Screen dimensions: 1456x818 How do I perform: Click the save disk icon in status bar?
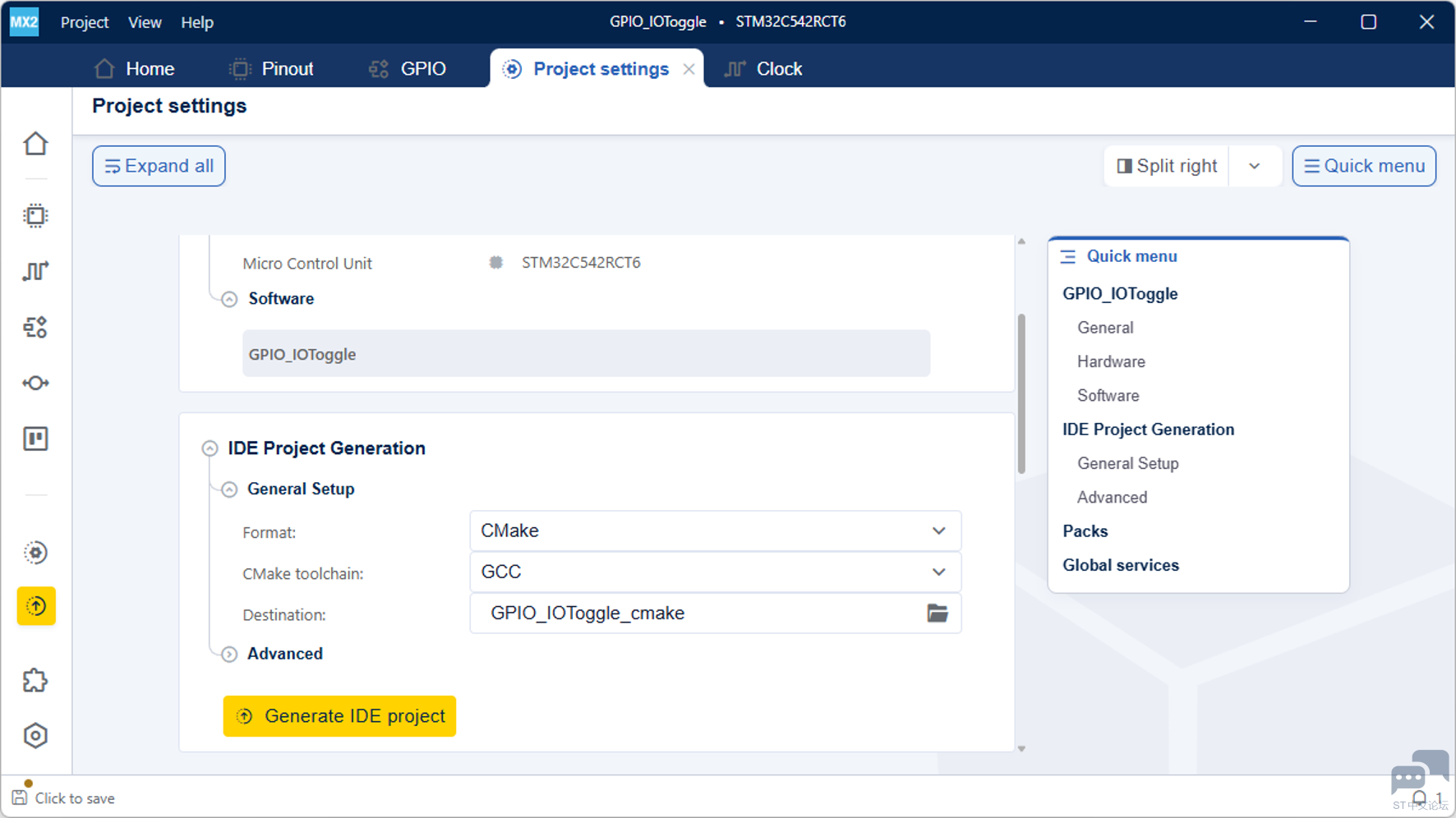(x=20, y=797)
